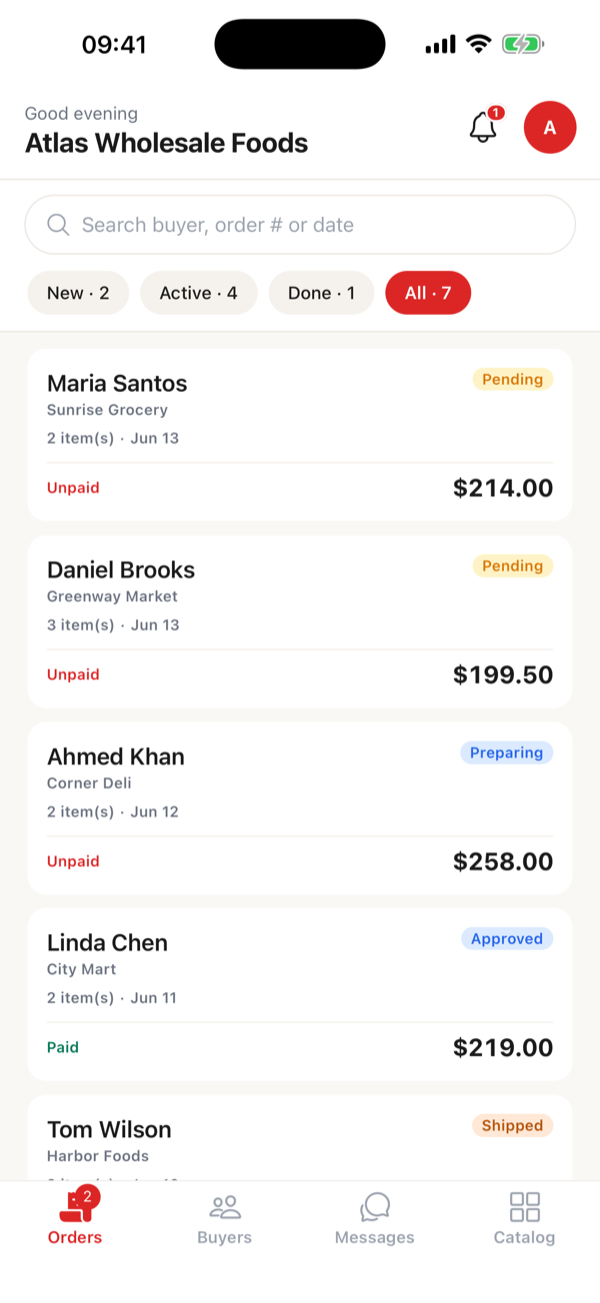This screenshot has height=1303, width=600.
Task: Tap the magnifier icon in the search bar
Action: coord(58,224)
